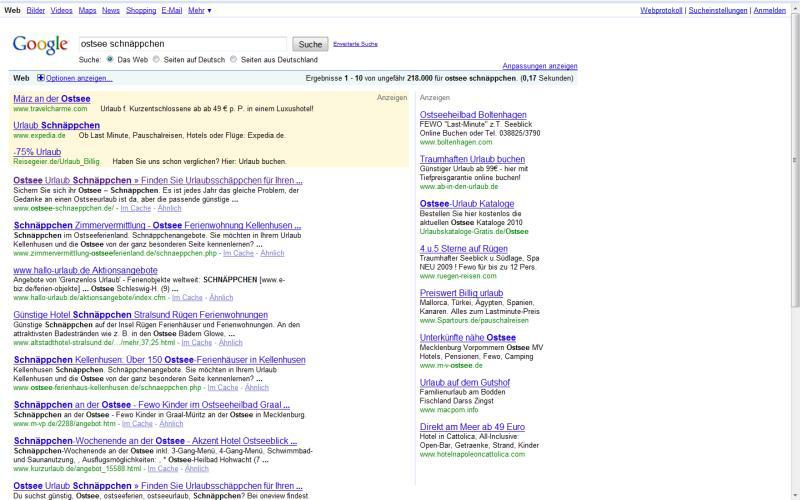Open 'Günstige Hotel Schnäppchen Stralsund Rügen' result
The image size is (800, 500).
(140, 315)
